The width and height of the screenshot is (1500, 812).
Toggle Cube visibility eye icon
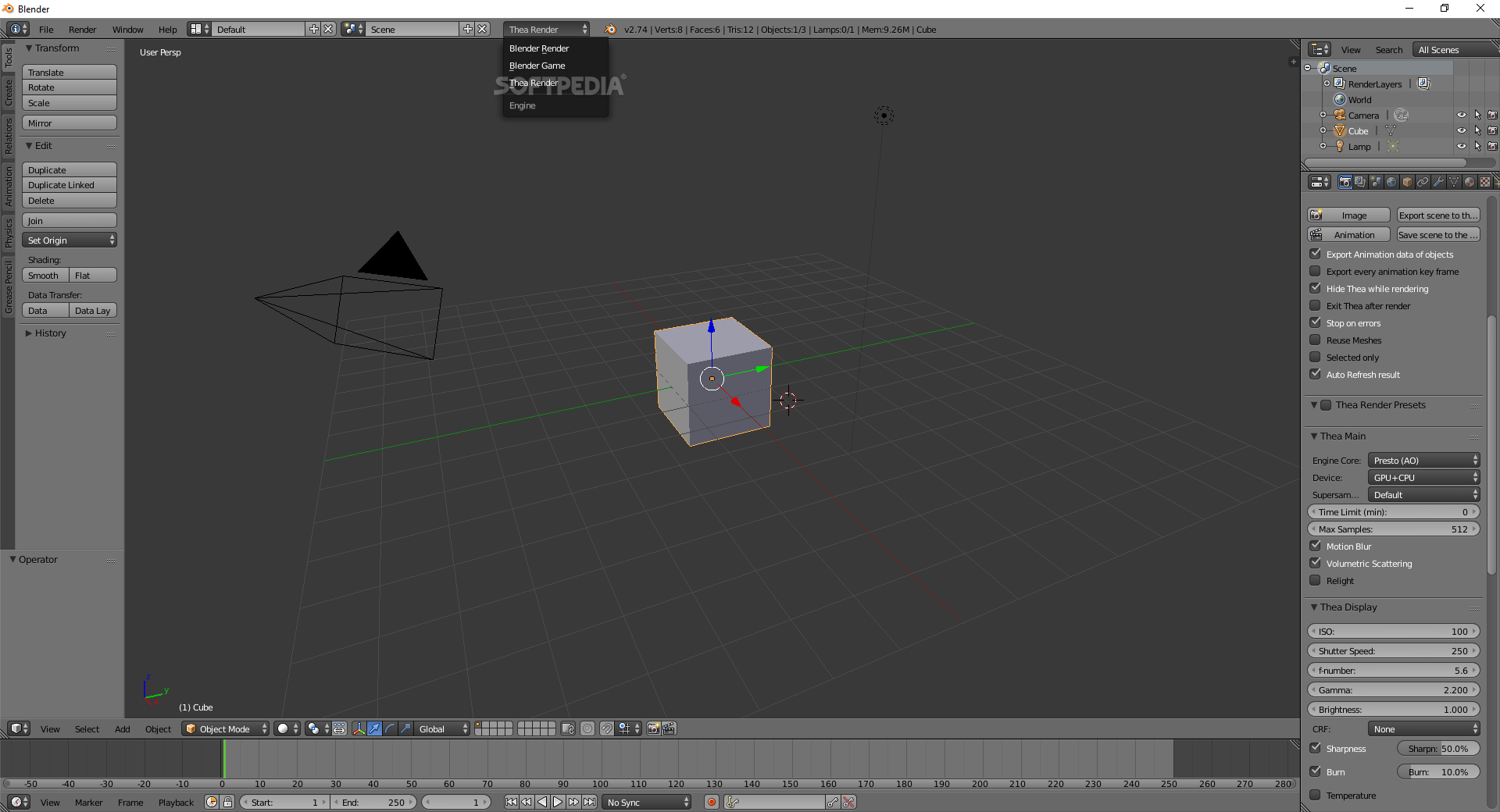click(1461, 130)
